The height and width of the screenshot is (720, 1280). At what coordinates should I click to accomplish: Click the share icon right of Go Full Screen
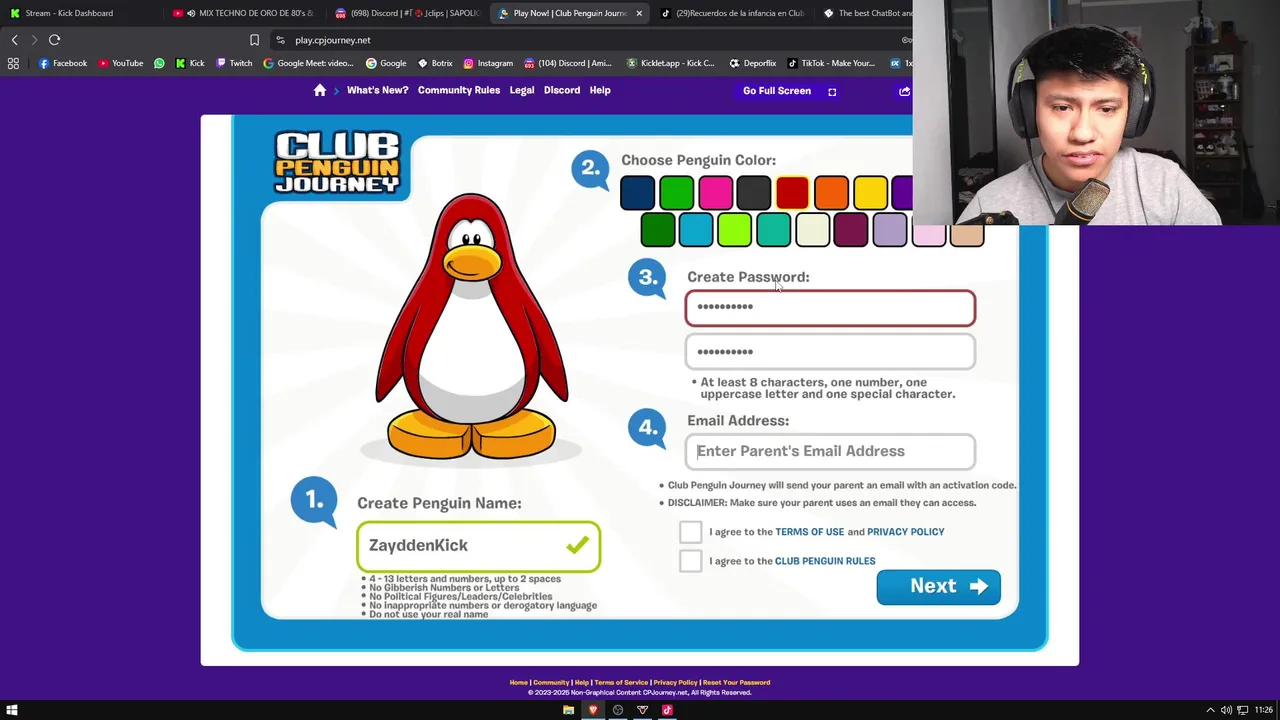[x=904, y=91]
